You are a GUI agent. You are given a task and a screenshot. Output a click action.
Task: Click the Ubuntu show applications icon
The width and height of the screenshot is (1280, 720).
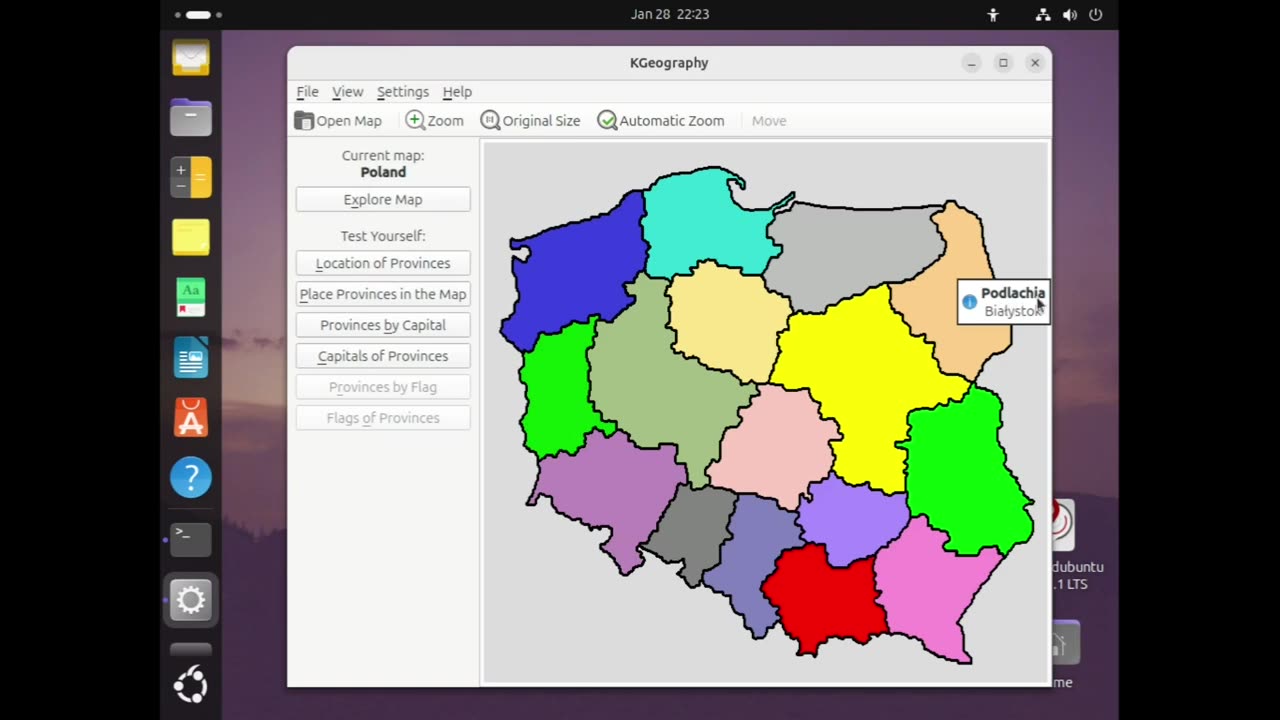(x=191, y=685)
